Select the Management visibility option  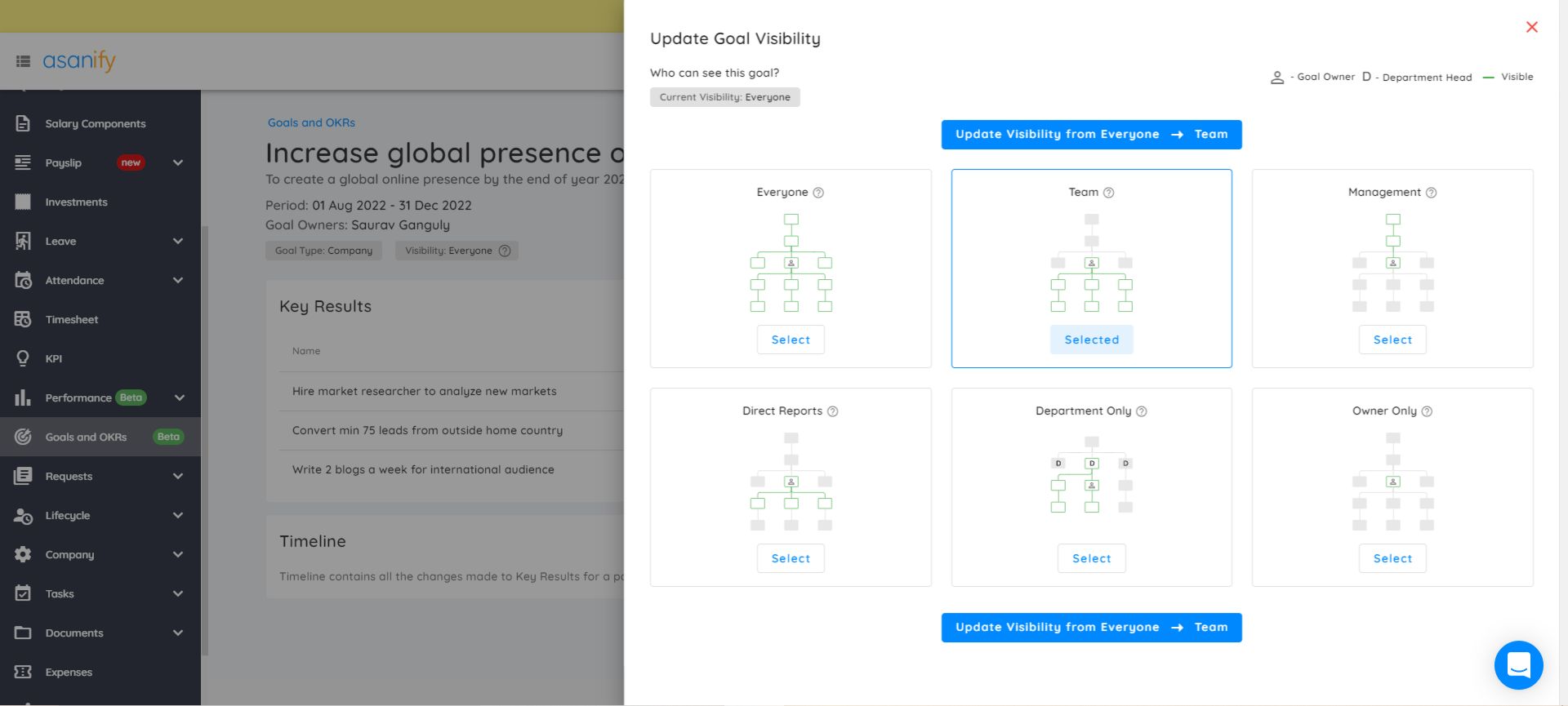[1392, 340]
